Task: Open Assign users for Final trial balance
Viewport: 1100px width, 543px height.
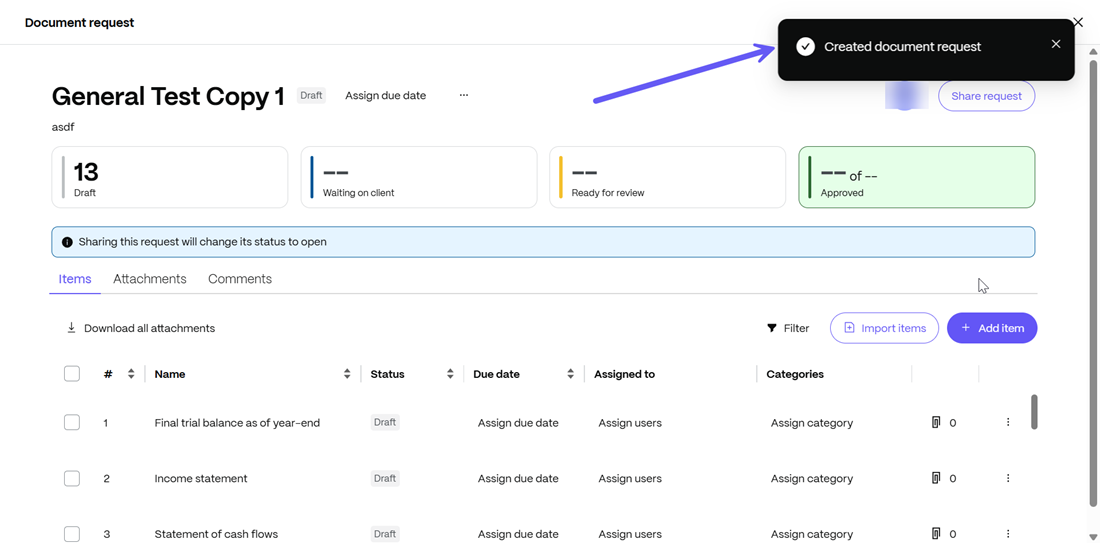Action: 630,423
